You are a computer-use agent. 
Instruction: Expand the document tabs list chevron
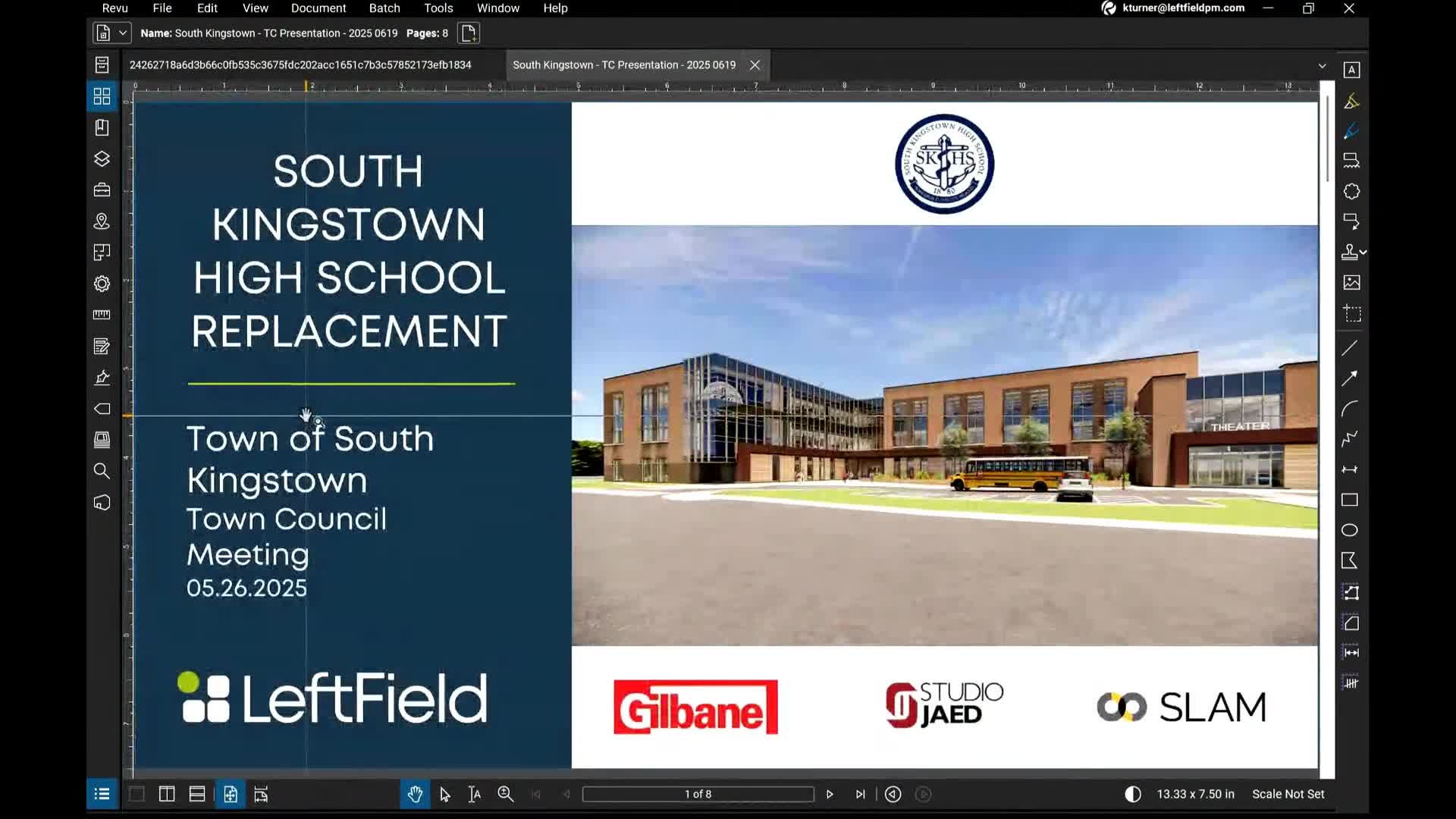[x=1323, y=66]
